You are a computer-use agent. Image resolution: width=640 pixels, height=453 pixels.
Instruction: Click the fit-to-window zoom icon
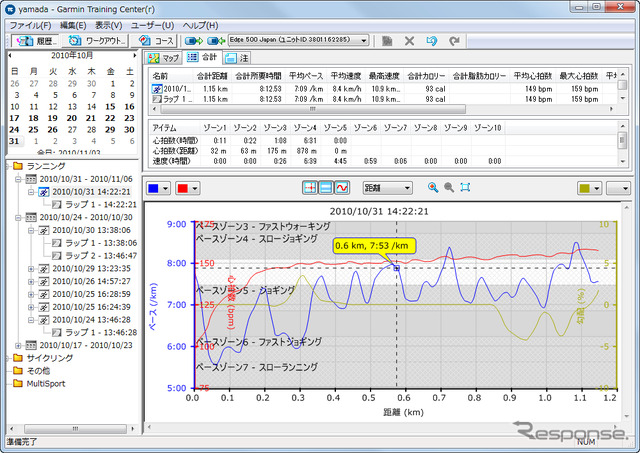pyautogui.click(x=465, y=187)
